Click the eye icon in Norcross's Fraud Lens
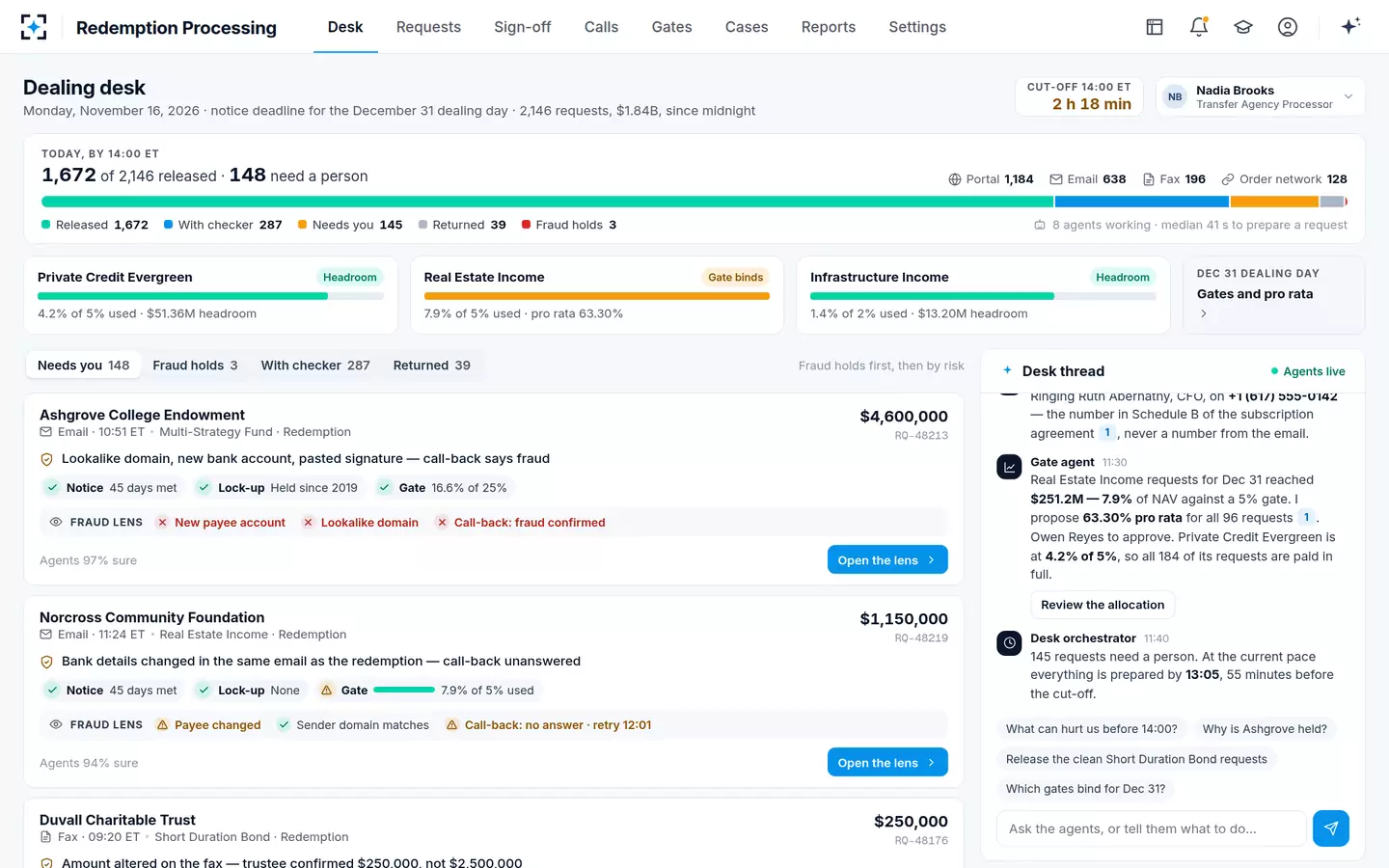Viewport: 1389px width, 868px height. [56, 724]
